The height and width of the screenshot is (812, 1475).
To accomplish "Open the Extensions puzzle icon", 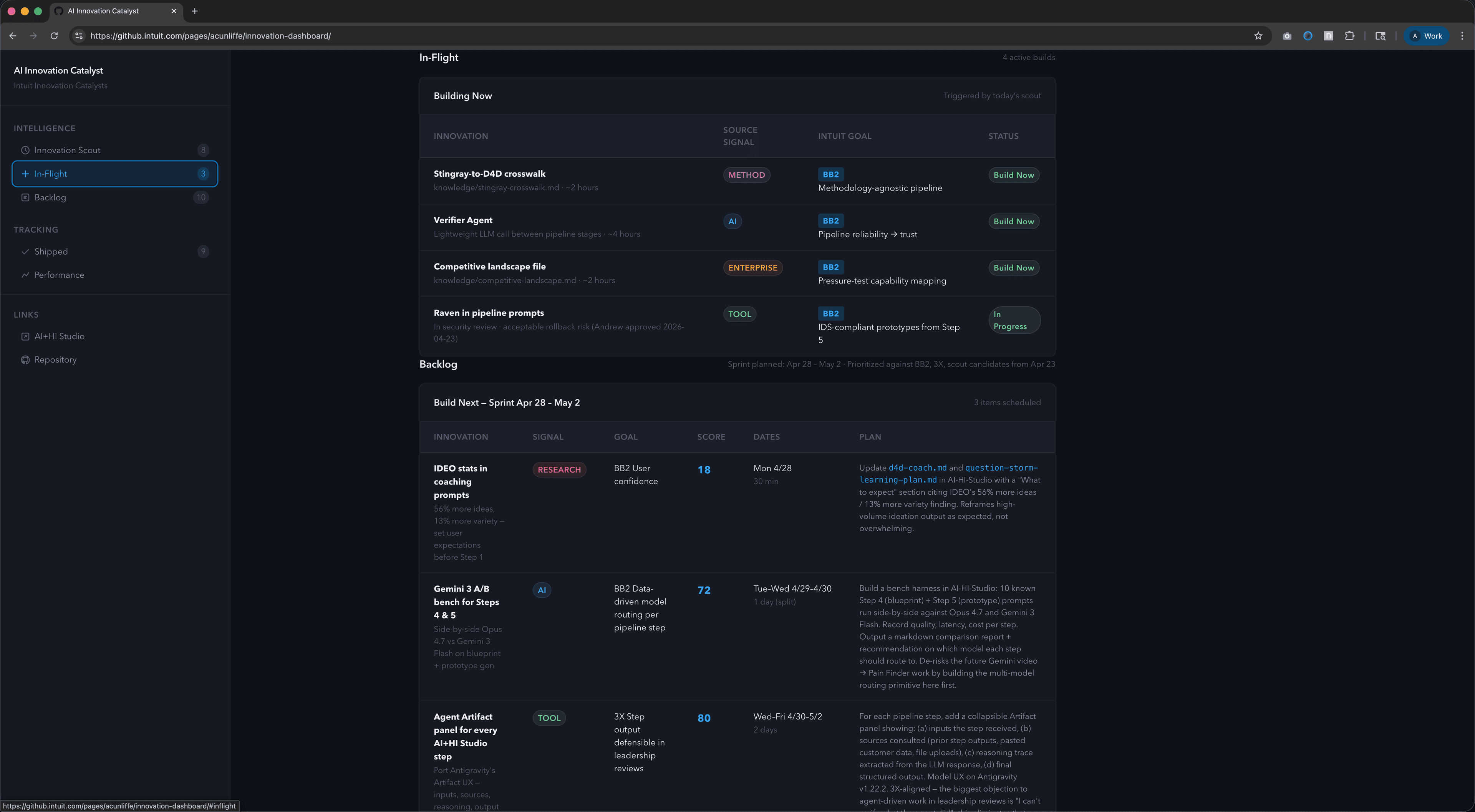I will pyautogui.click(x=1350, y=35).
